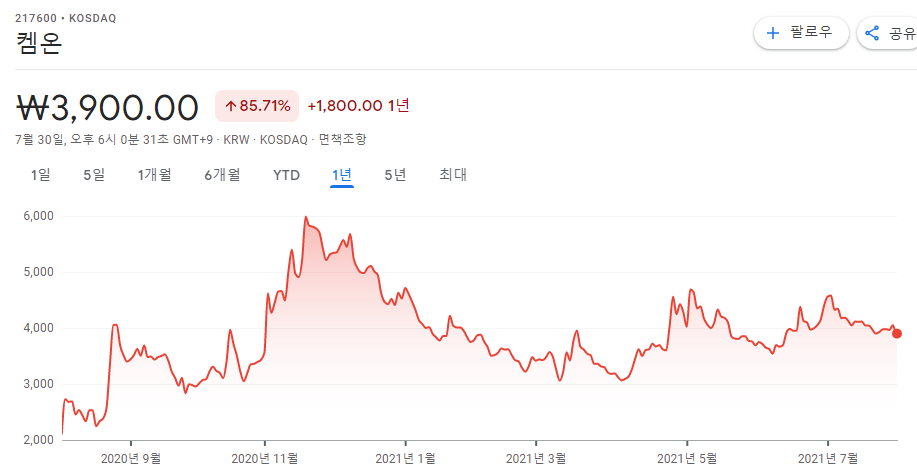Switch chart range to 1일
917x472 pixels.
(41, 175)
